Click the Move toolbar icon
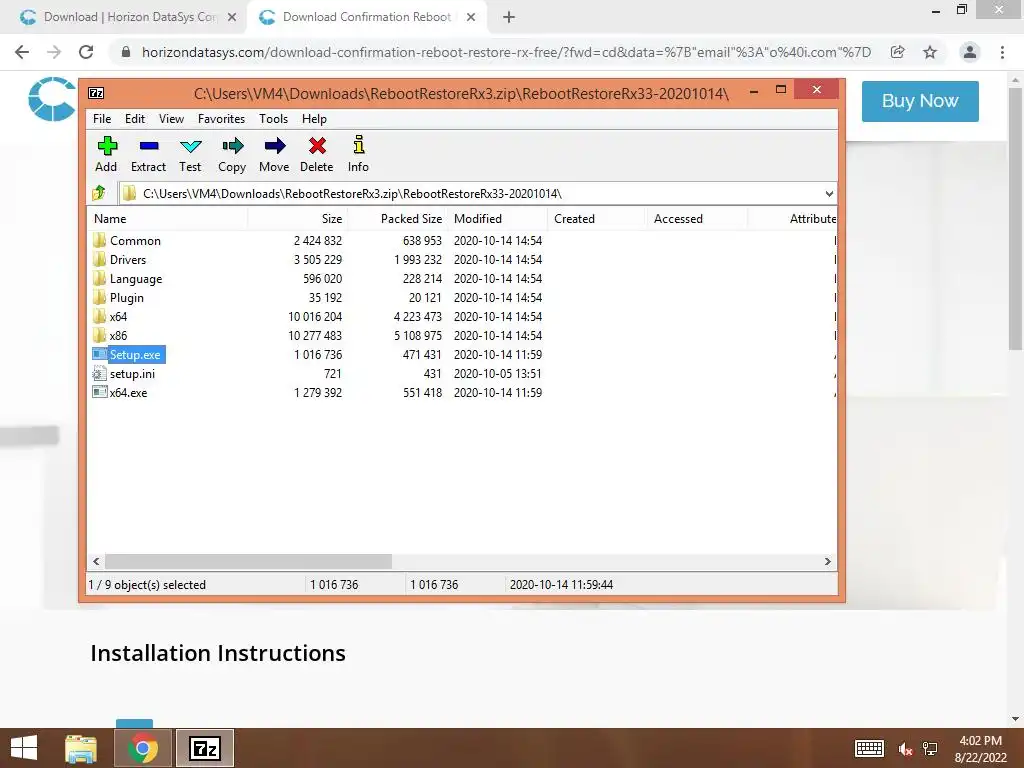Viewport: 1024px width, 768px height. point(274,146)
